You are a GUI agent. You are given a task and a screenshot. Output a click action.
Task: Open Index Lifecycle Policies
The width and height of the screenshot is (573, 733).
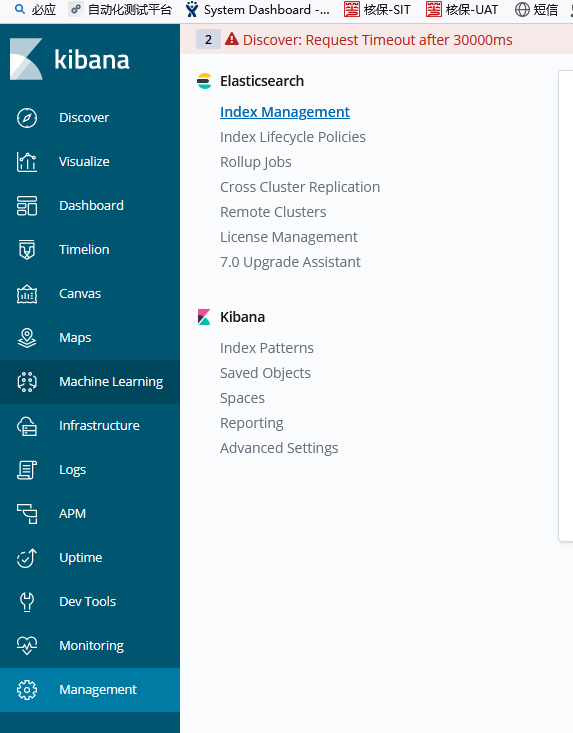click(x=293, y=137)
